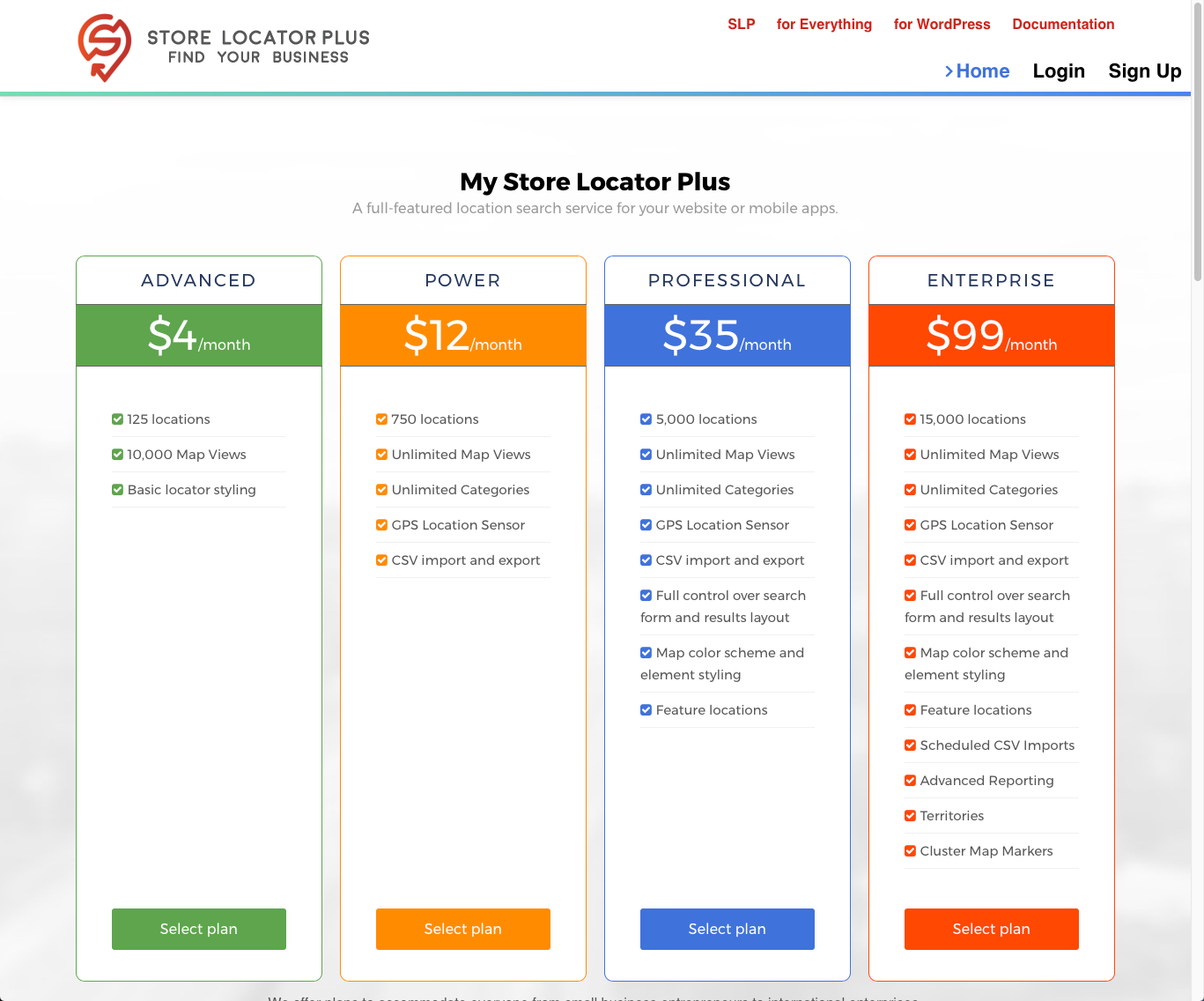This screenshot has width=1204, height=1001.
Task: Toggle Scheduled CSV Imports checkbox in Enterprise plan
Action: tap(910, 745)
